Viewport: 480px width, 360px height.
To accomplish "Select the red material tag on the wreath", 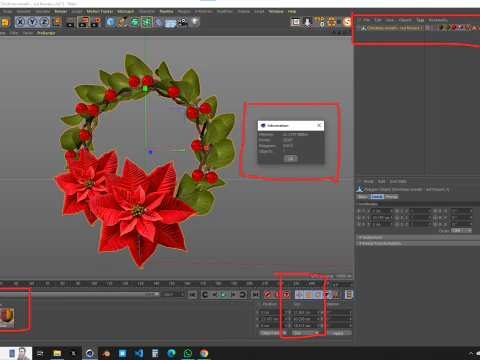I will [x=454, y=28].
